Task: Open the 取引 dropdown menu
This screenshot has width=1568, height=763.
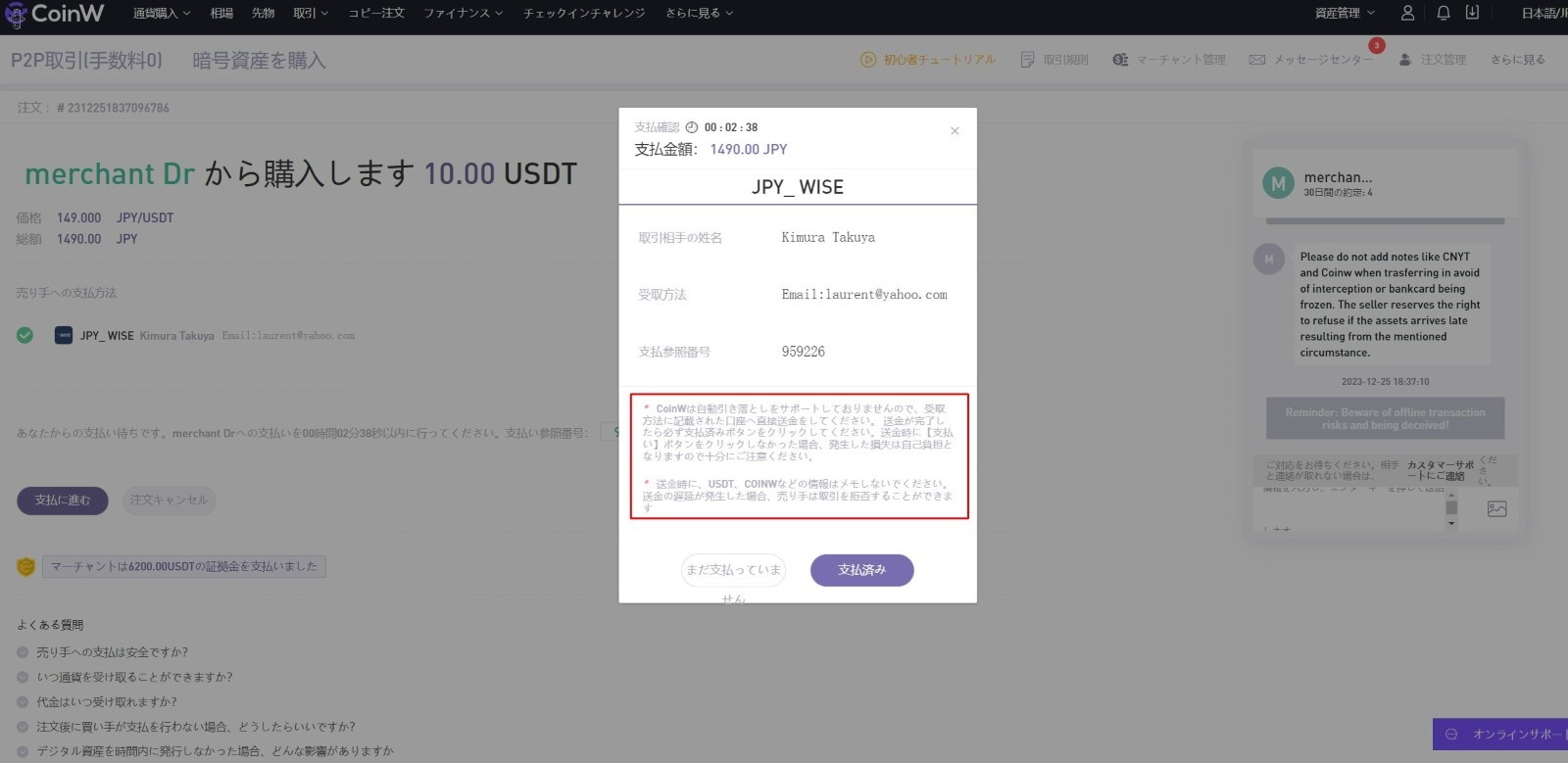Action: pos(311,13)
